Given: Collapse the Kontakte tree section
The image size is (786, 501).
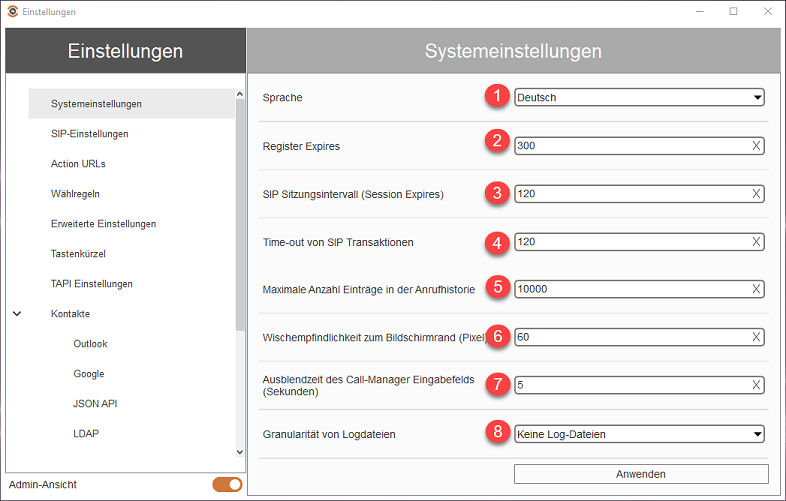Looking at the screenshot, I should pos(17,314).
